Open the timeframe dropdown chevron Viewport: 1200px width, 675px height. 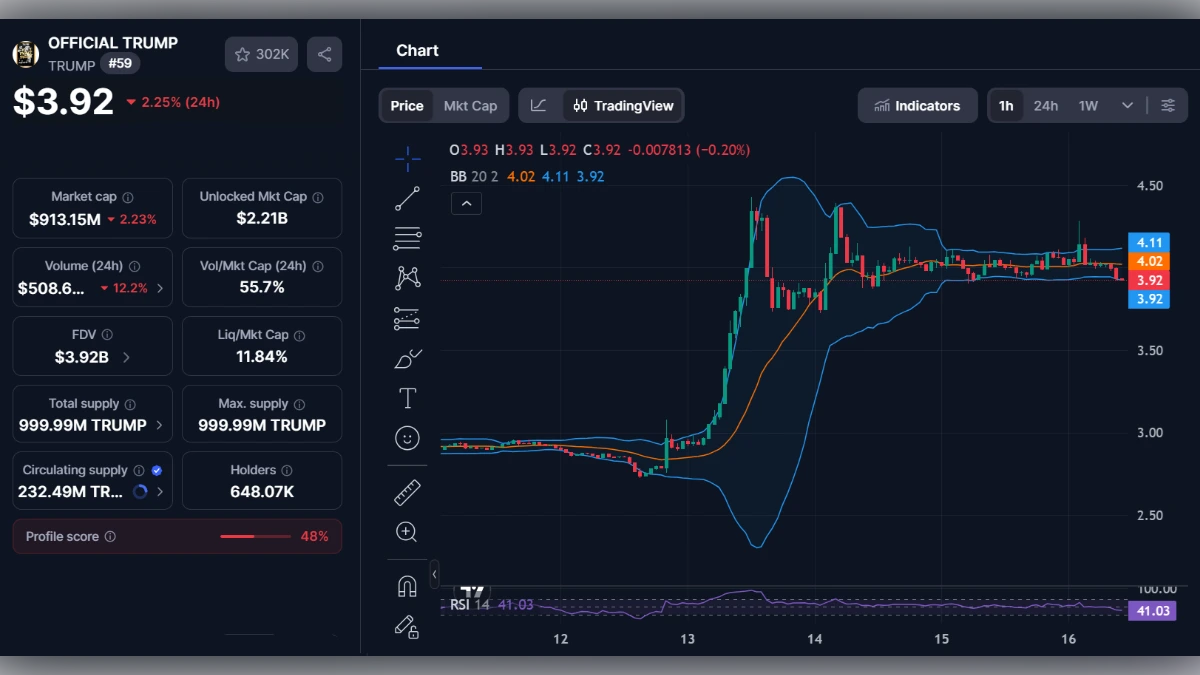[1125, 105]
